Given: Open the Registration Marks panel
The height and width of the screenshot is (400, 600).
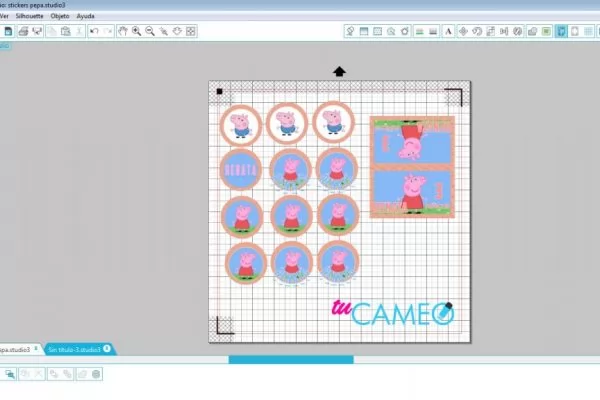Looking at the screenshot, I should (x=575, y=31).
